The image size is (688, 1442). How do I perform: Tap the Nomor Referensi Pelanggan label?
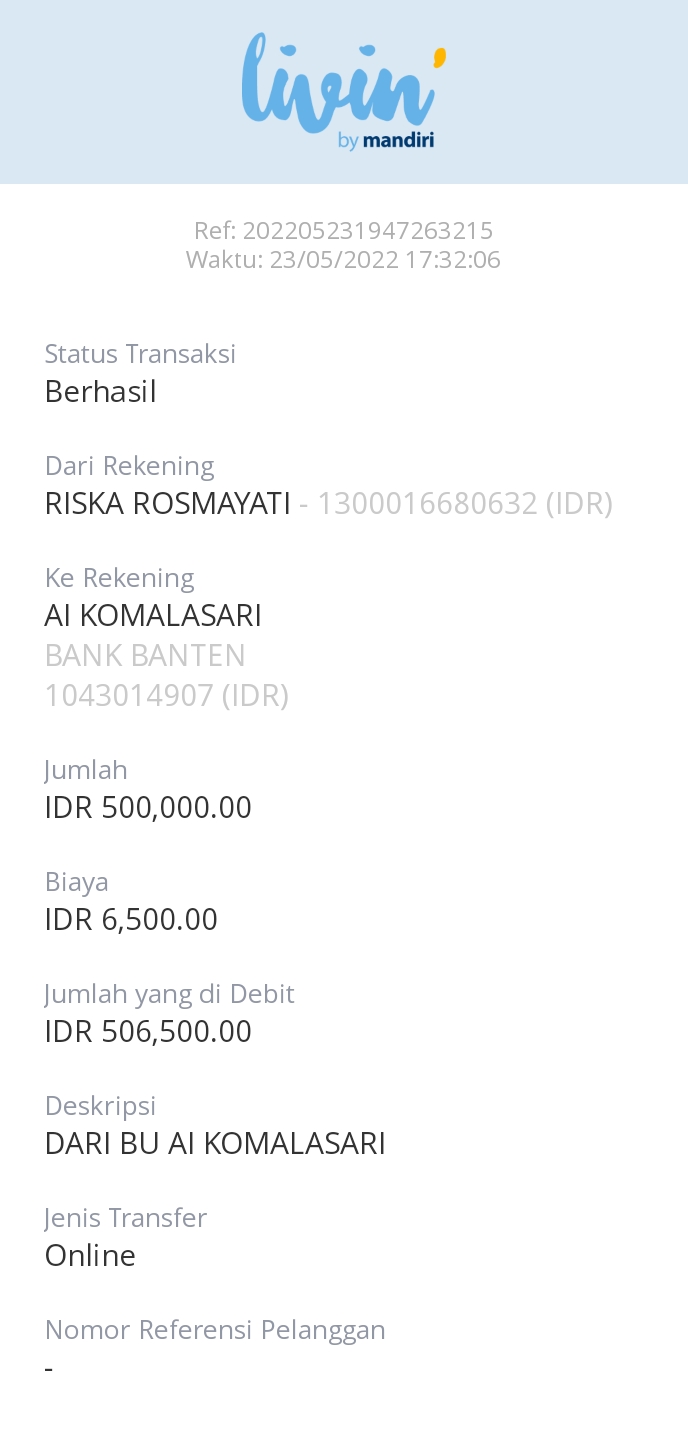pos(215,1330)
